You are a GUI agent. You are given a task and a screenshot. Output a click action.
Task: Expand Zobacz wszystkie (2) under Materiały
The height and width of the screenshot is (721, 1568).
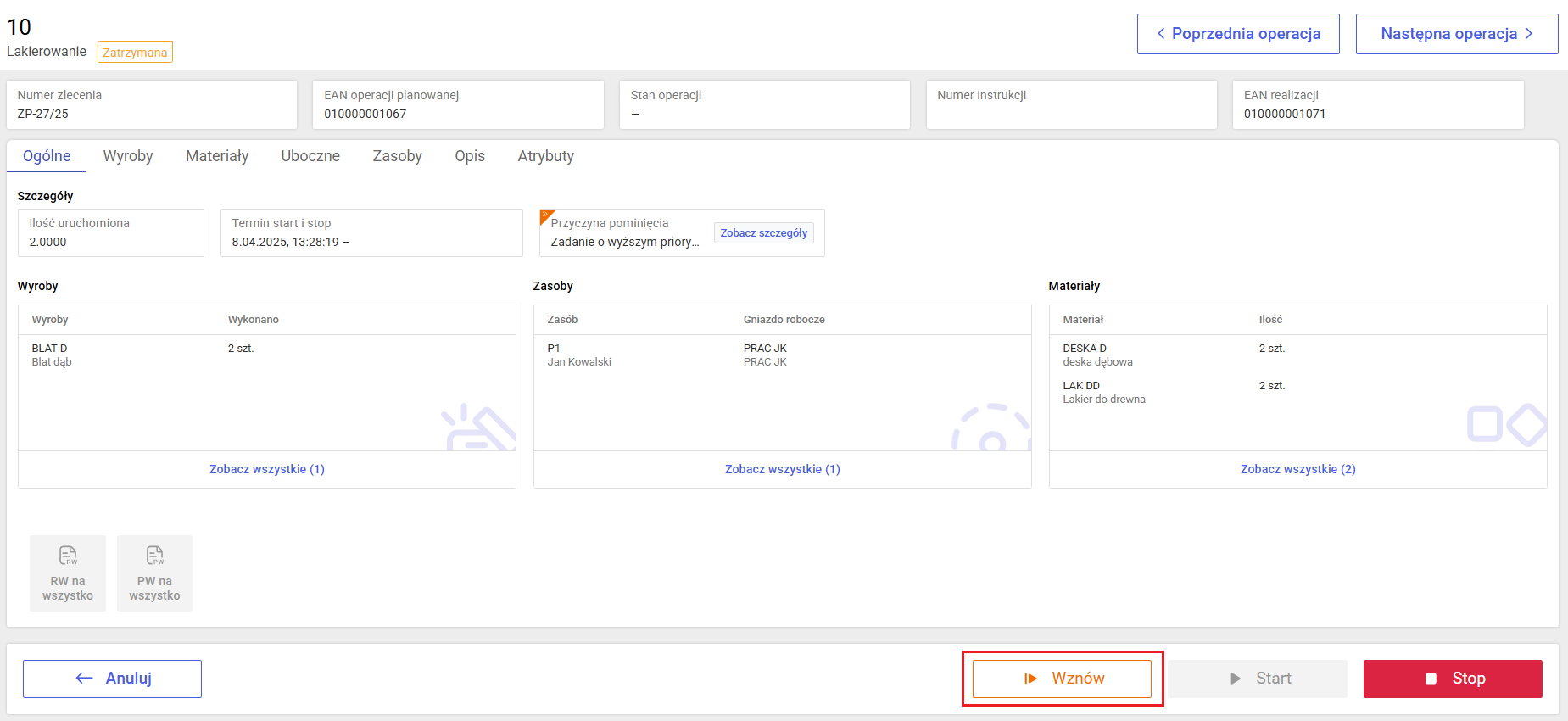point(1297,469)
